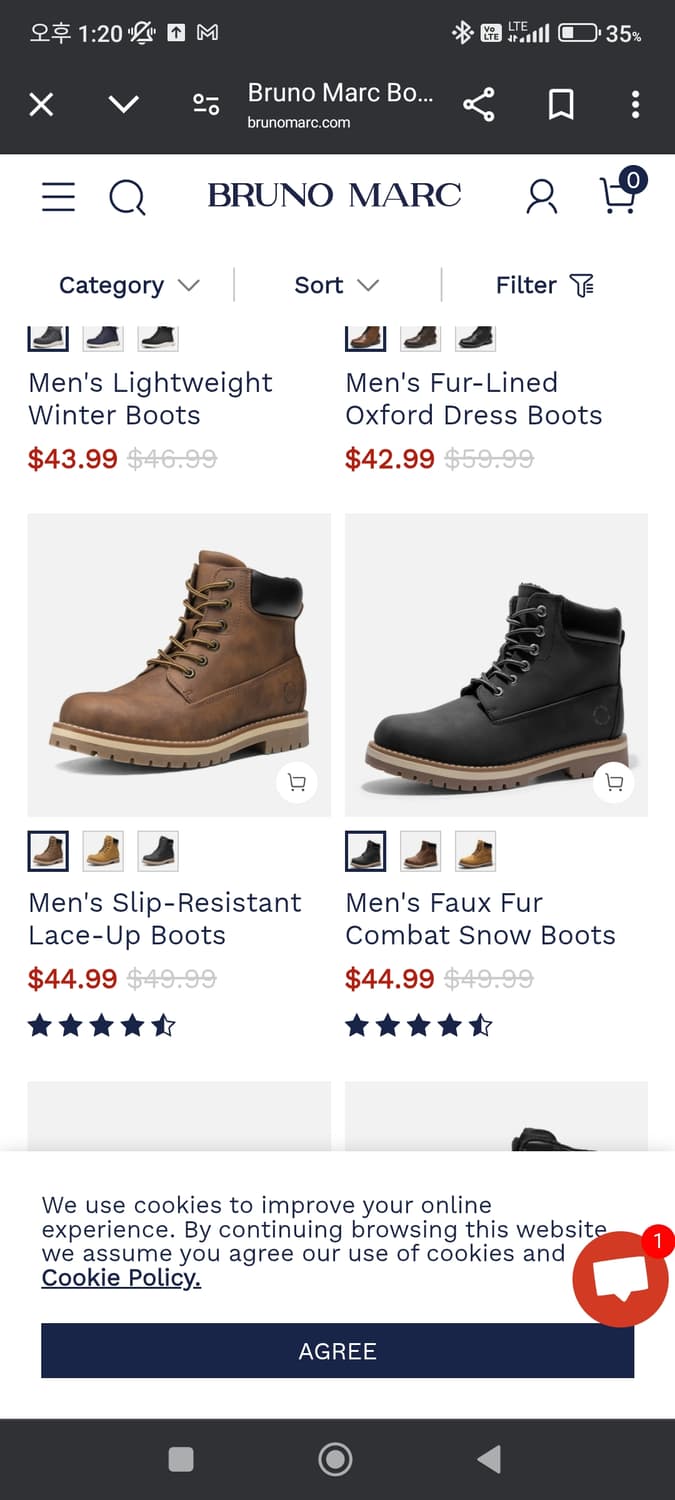Open the shopping cart icon
Image resolution: width=675 pixels, height=1500 pixels.
(619, 195)
